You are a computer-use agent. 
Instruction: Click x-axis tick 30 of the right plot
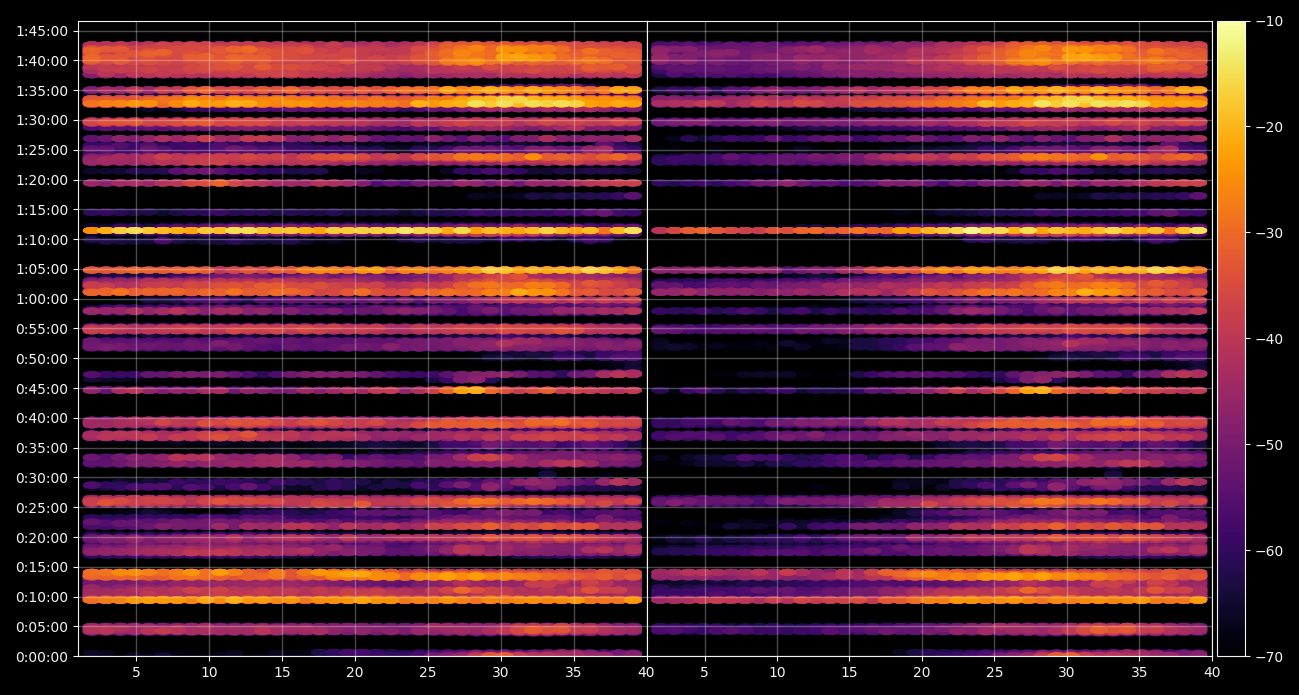tap(1067, 672)
